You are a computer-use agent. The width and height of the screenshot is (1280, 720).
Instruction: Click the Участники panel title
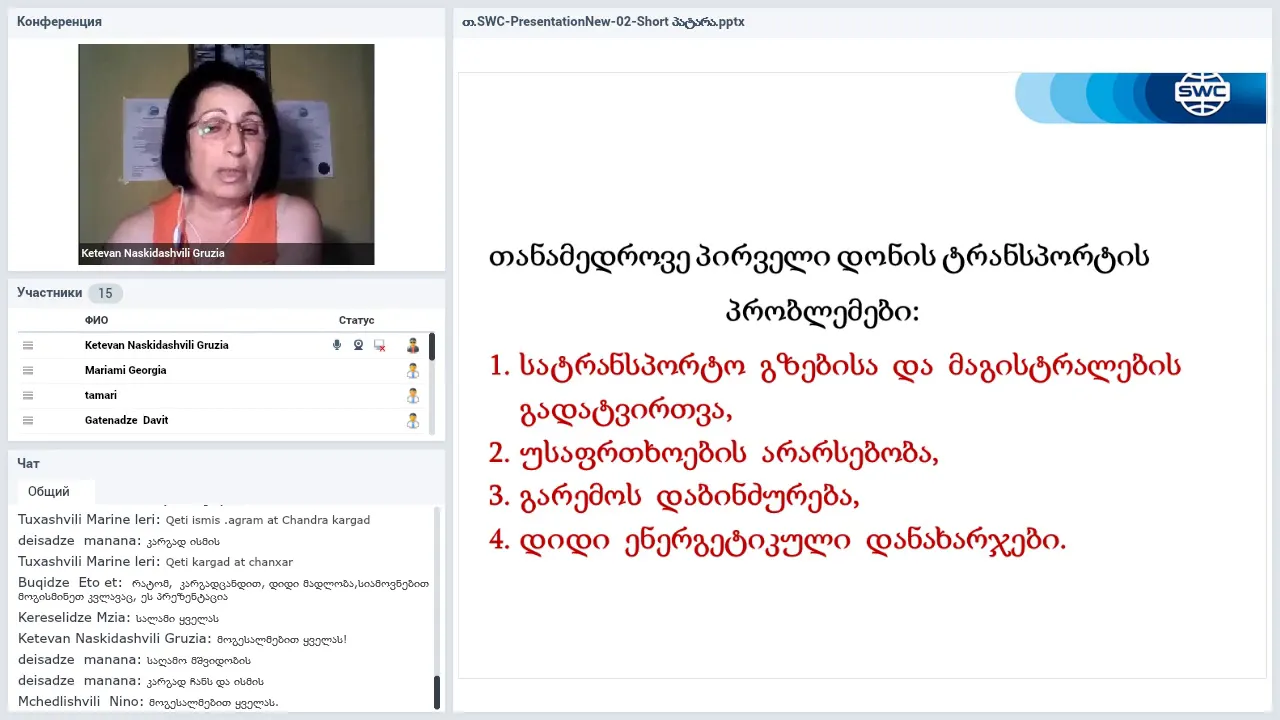(x=49, y=293)
